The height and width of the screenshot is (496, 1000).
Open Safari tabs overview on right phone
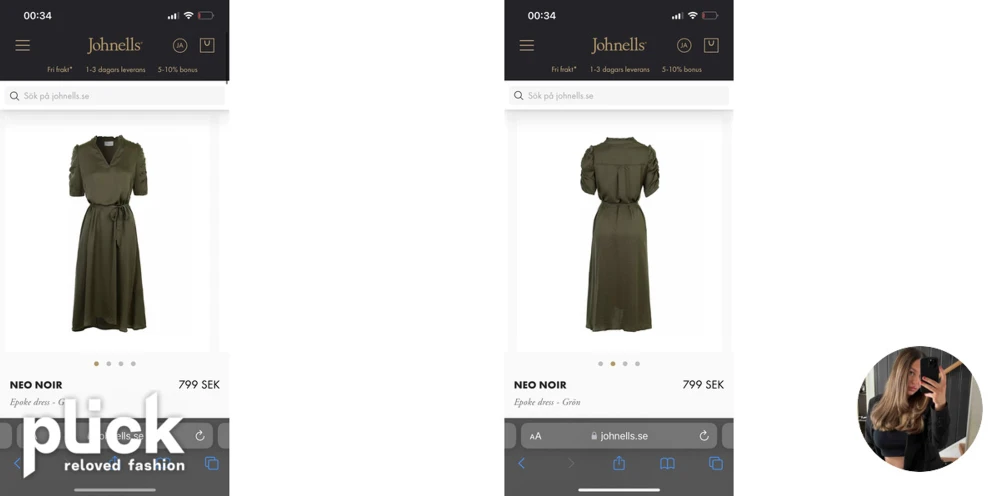click(x=716, y=463)
